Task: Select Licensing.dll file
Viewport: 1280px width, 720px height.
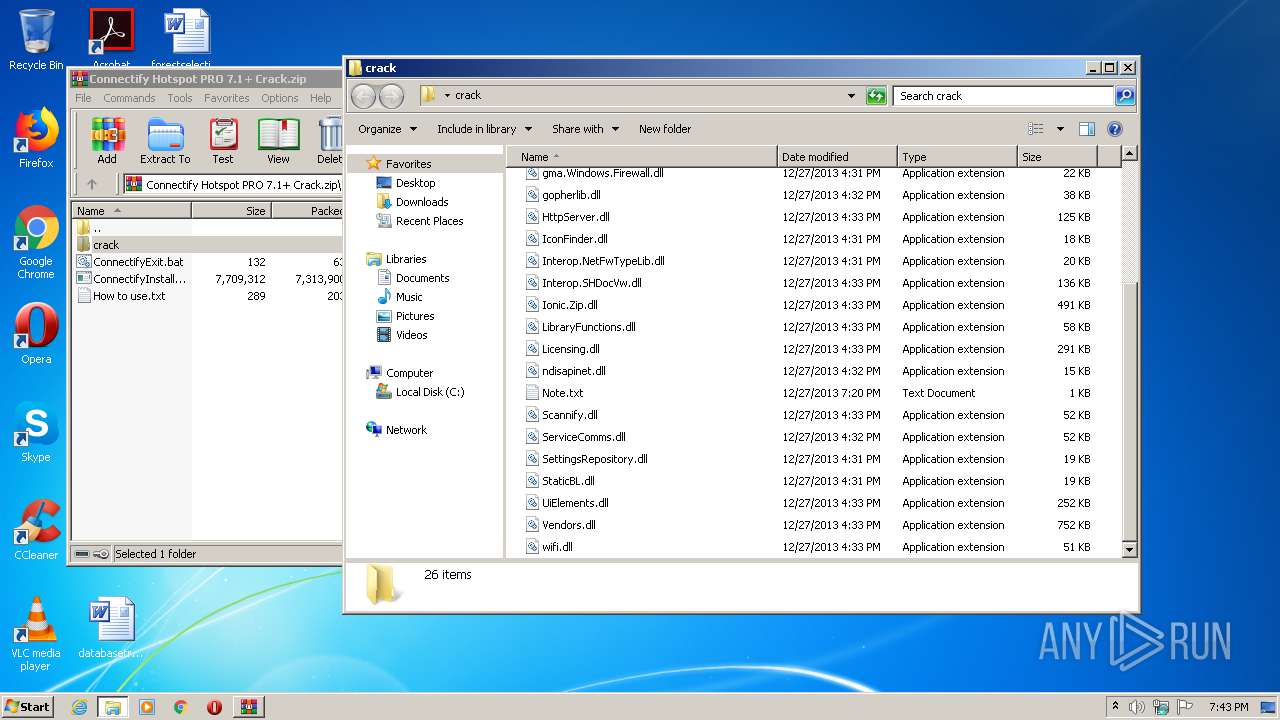Action: click(570, 349)
